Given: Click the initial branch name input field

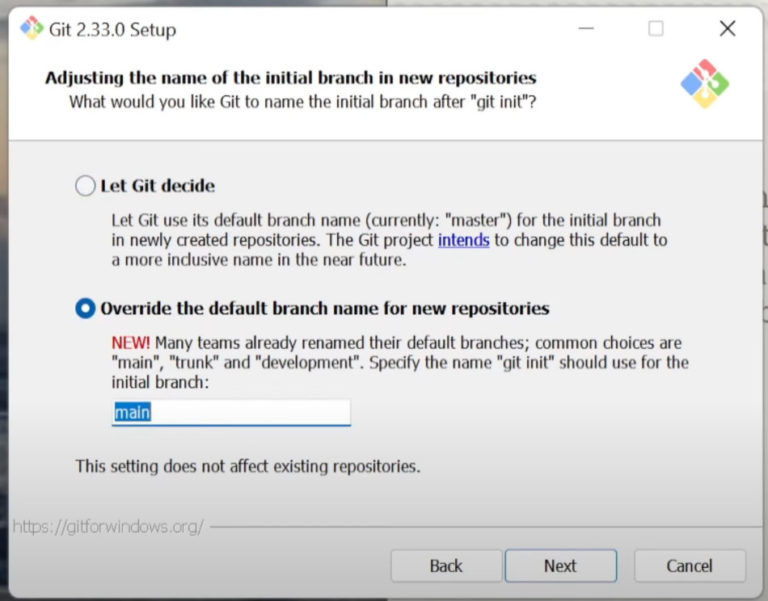Looking at the screenshot, I should pos(231,412).
